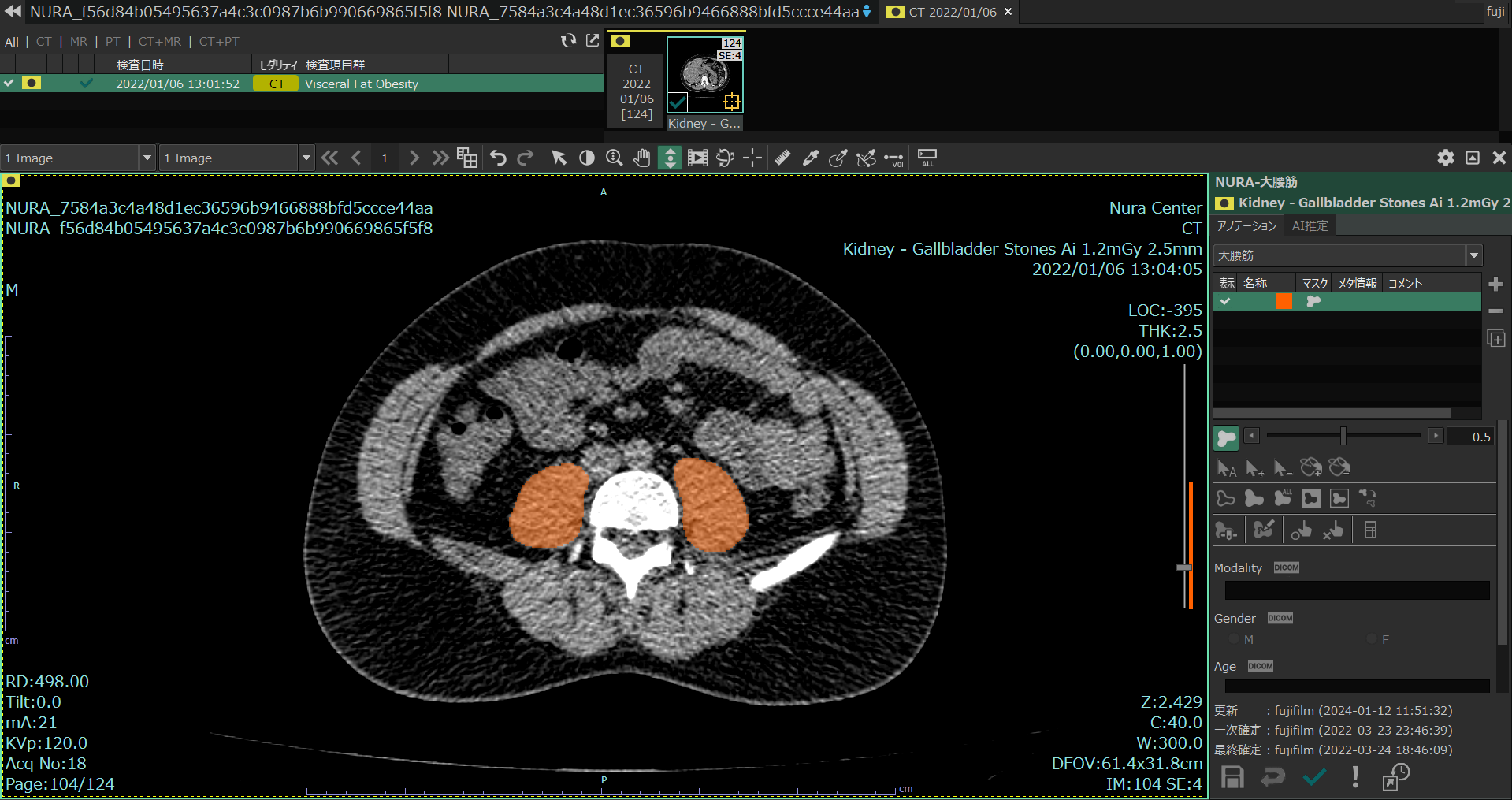Click the zoom magnifier tool
Screen dimensions: 1512x800
615,158
